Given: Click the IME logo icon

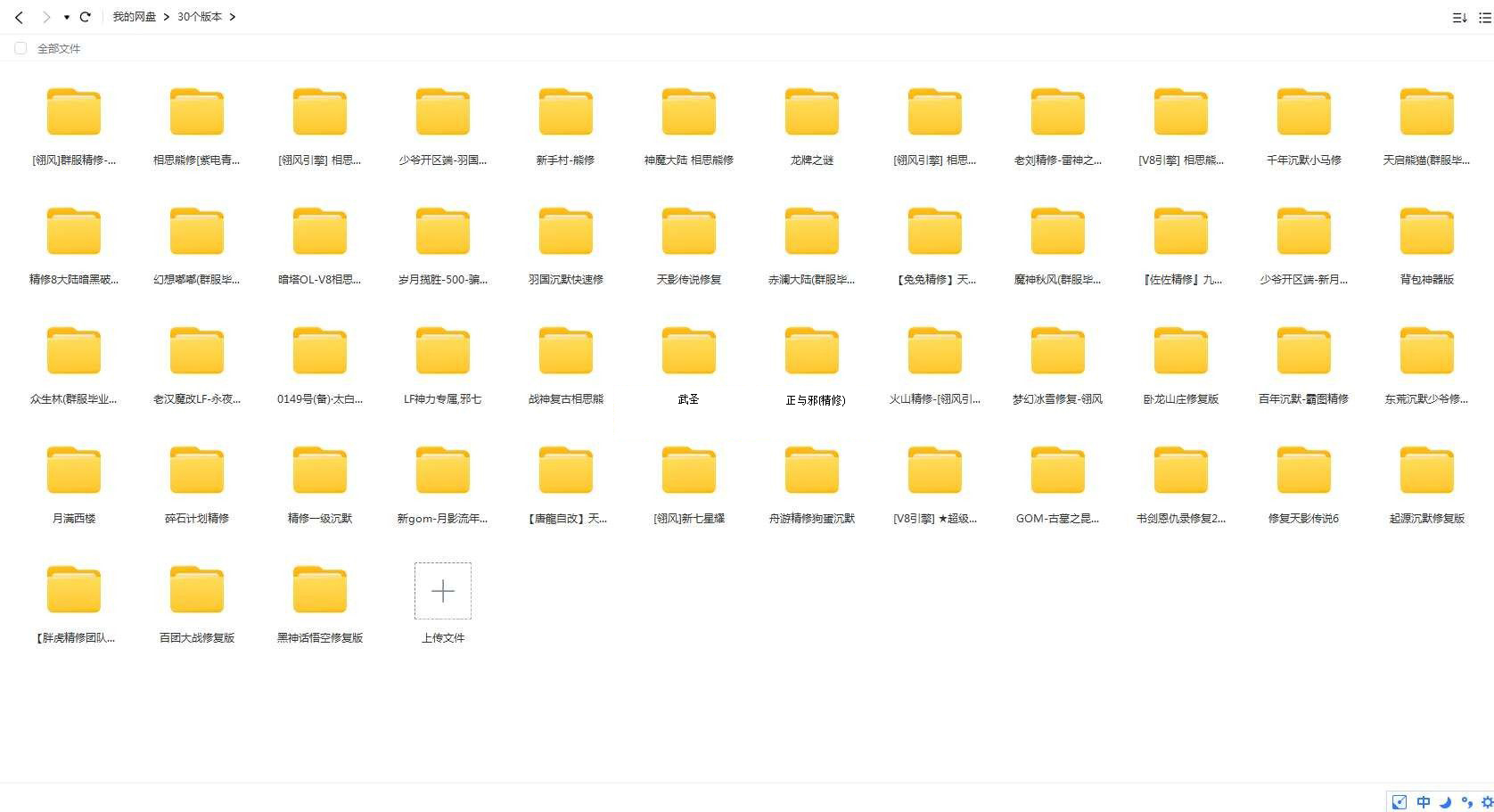Looking at the screenshot, I should click(1400, 802).
